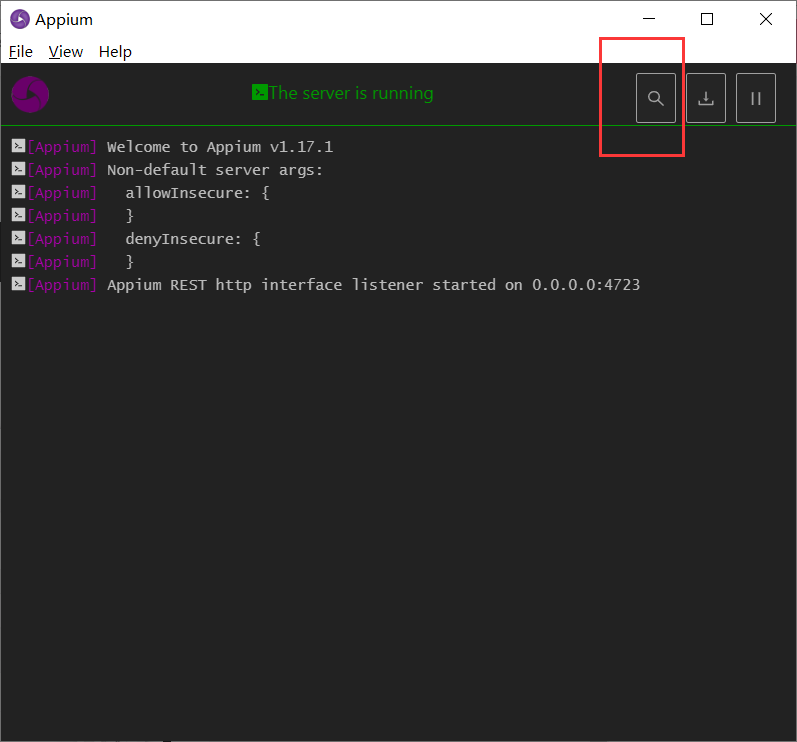Start inspector session with magnifier button
The image size is (797, 742).
click(656, 98)
